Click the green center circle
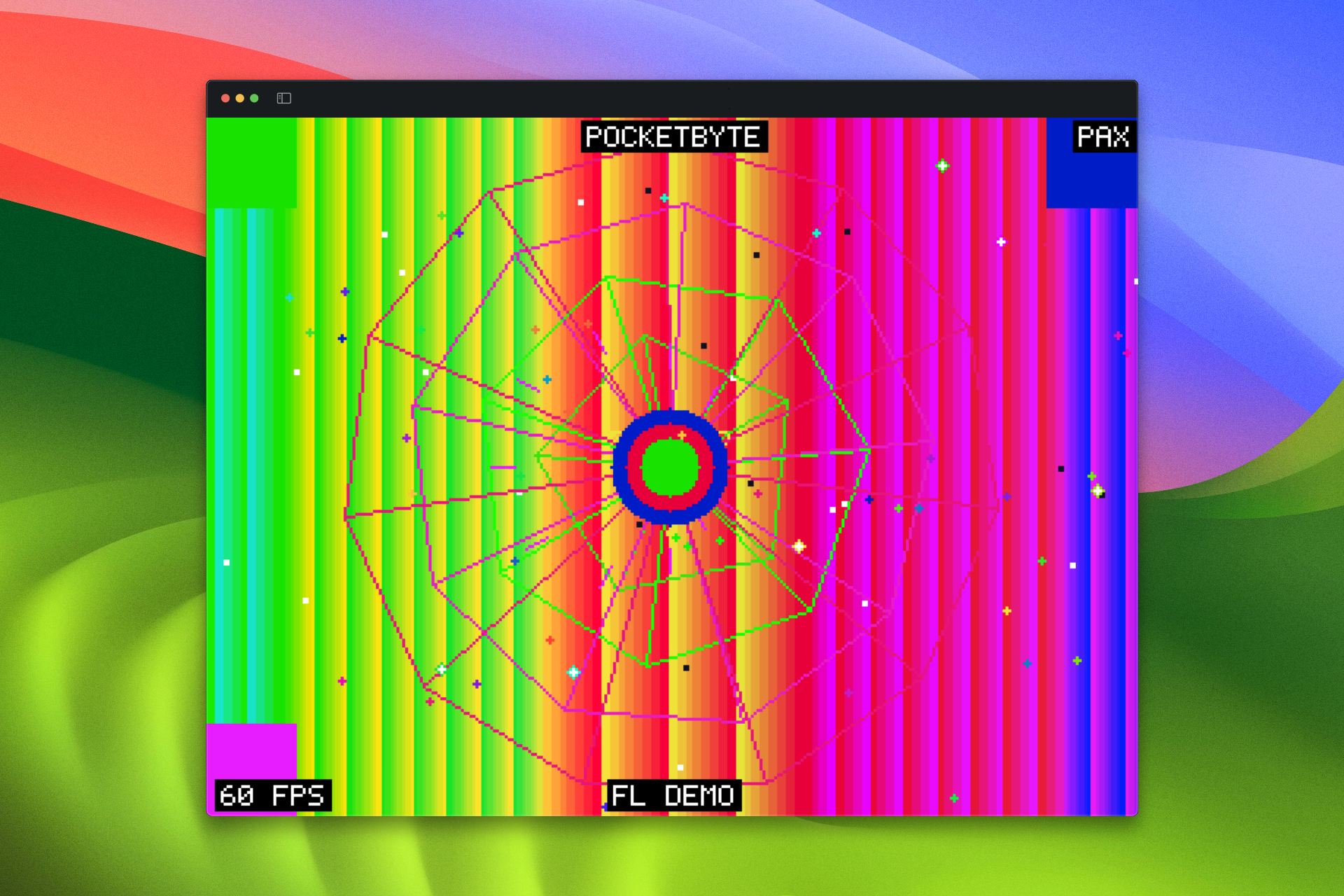This screenshot has width=1344, height=896. (670, 468)
